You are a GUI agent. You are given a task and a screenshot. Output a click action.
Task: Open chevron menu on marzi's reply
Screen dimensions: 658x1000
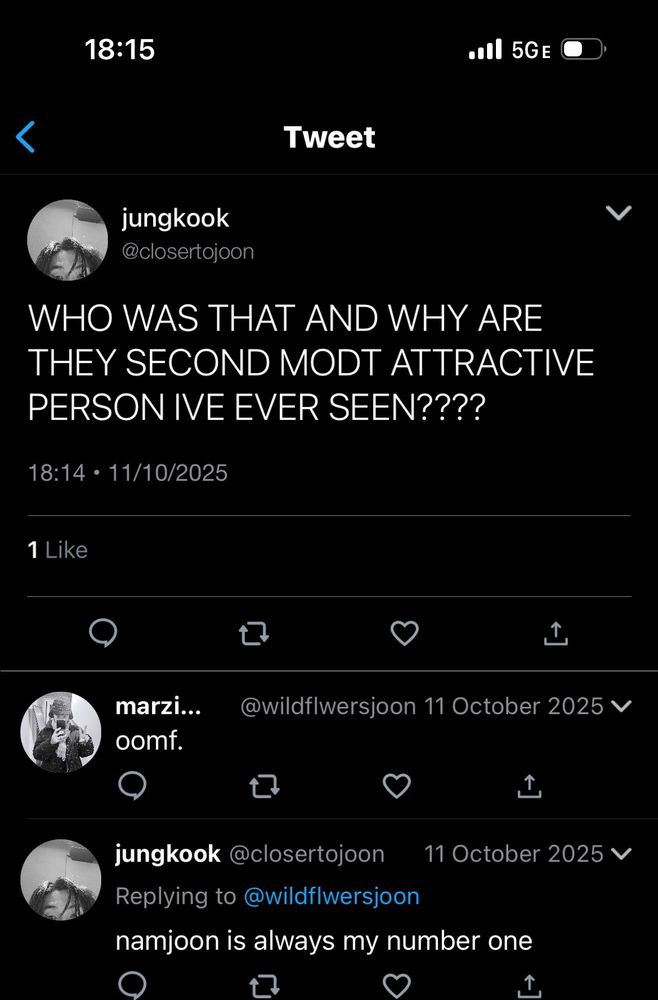(621, 707)
